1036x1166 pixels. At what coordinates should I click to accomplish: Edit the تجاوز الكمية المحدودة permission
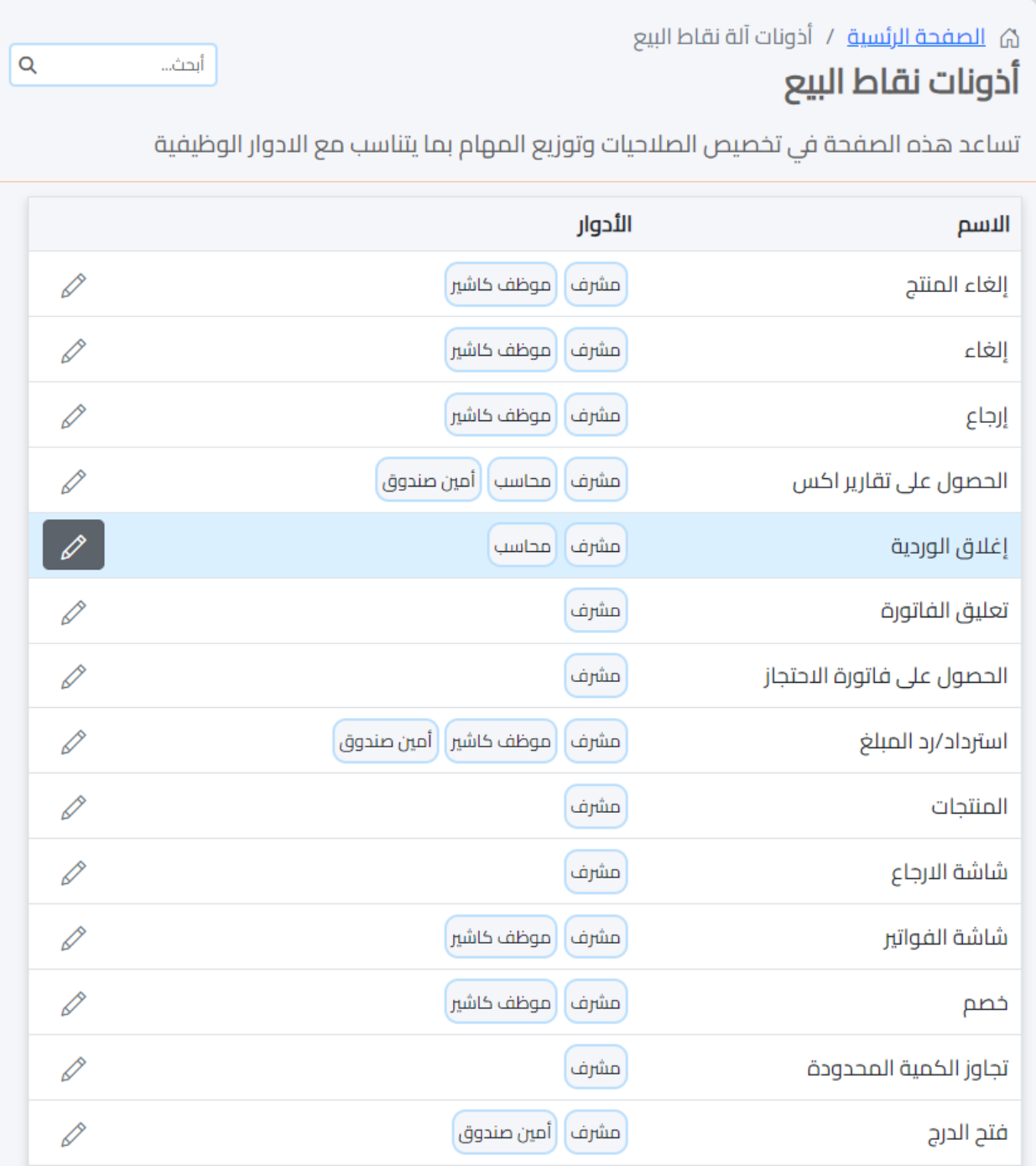74,1069
